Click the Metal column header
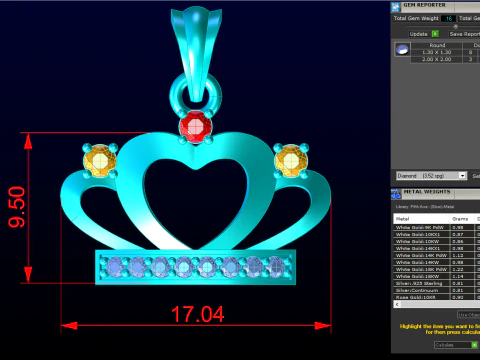 422,219
